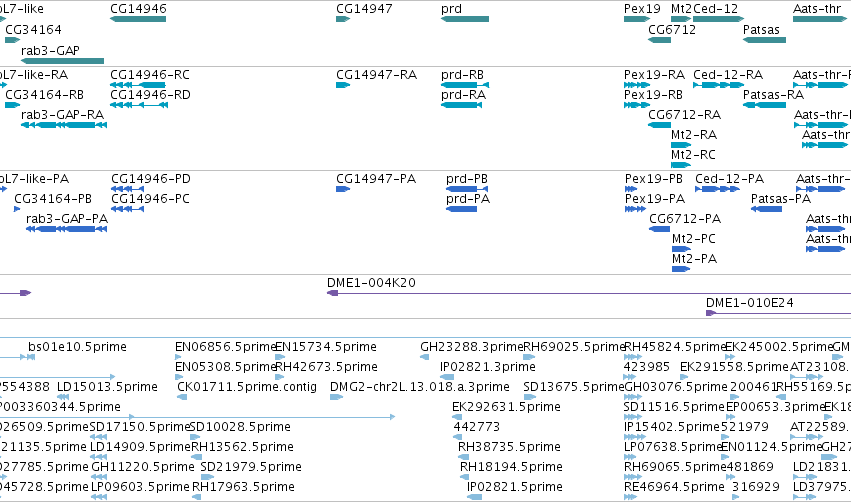Select the Pex19 gene feature
This screenshot has width=851, height=502.
[x=637, y=19]
